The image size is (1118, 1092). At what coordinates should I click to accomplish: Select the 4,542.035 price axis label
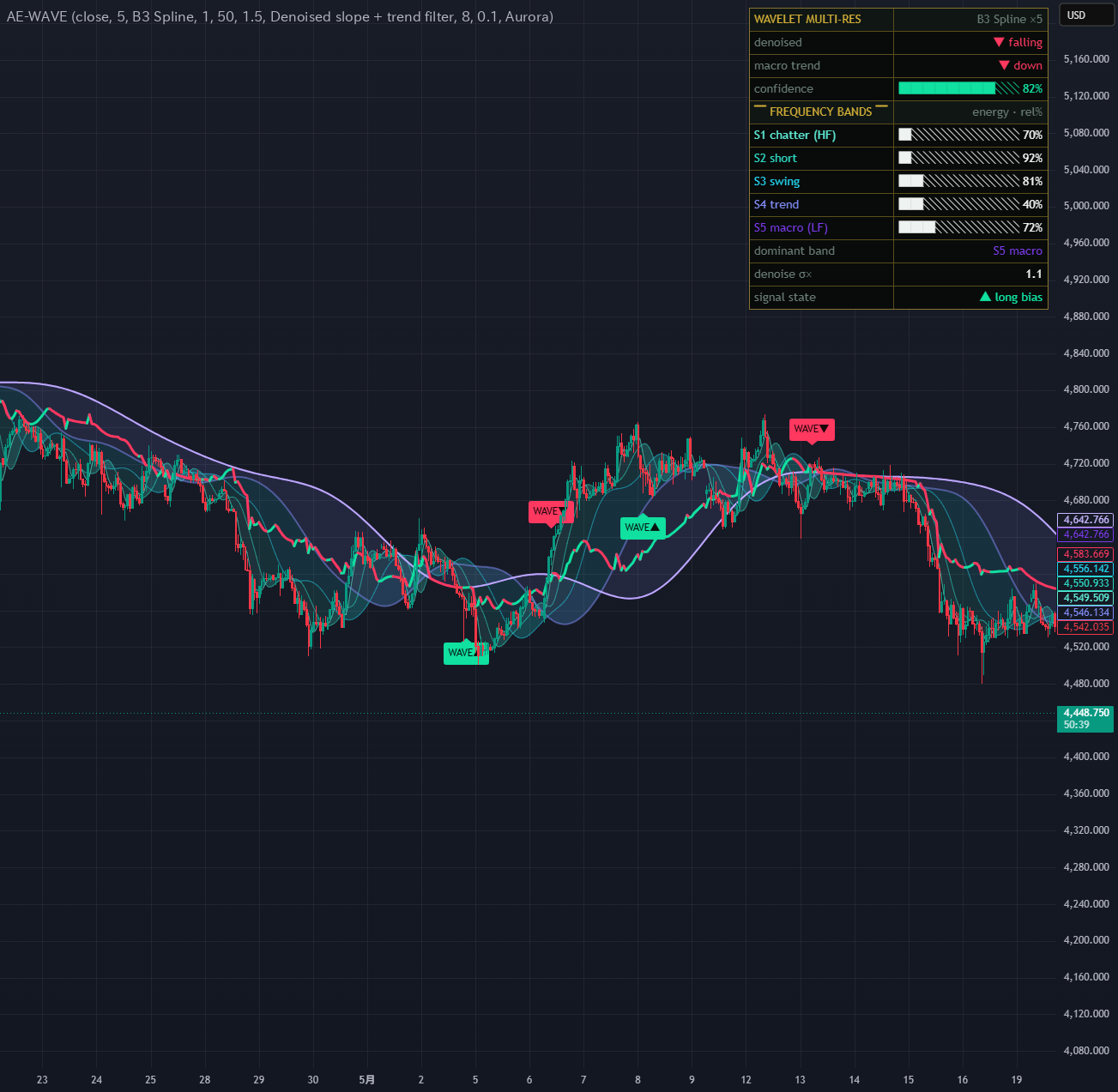1086,627
